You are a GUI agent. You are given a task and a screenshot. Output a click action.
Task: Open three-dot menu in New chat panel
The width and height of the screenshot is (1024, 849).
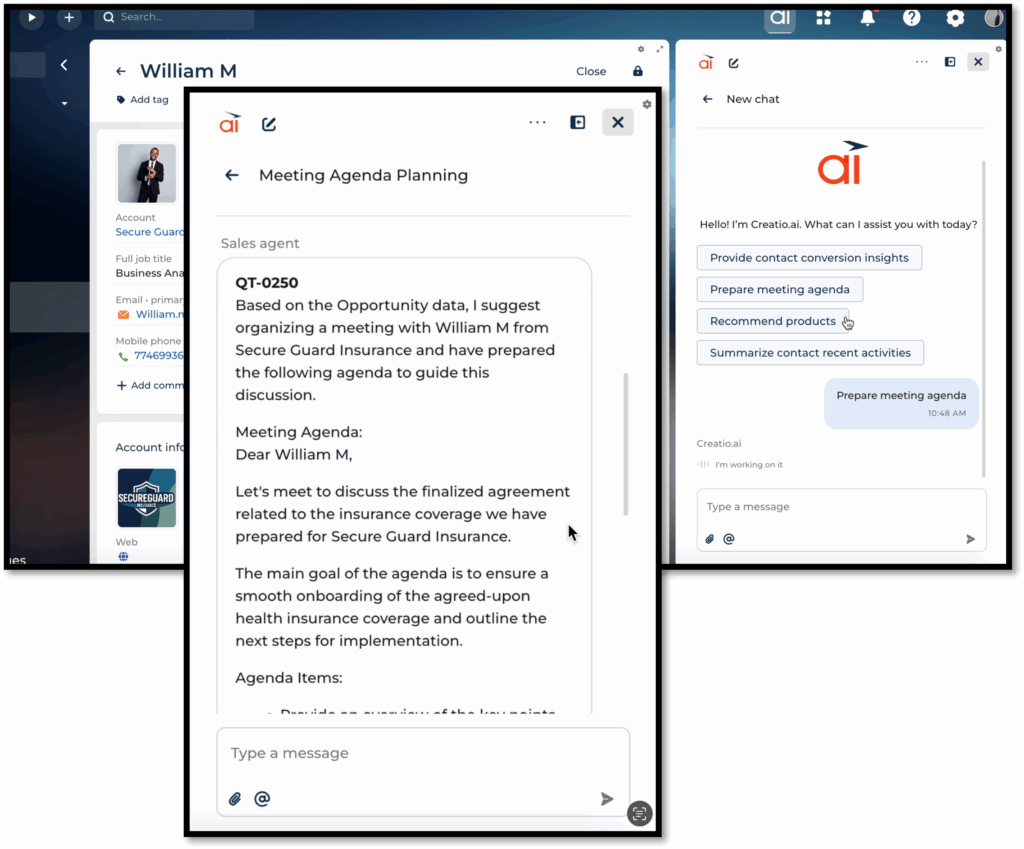tap(921, 62)
